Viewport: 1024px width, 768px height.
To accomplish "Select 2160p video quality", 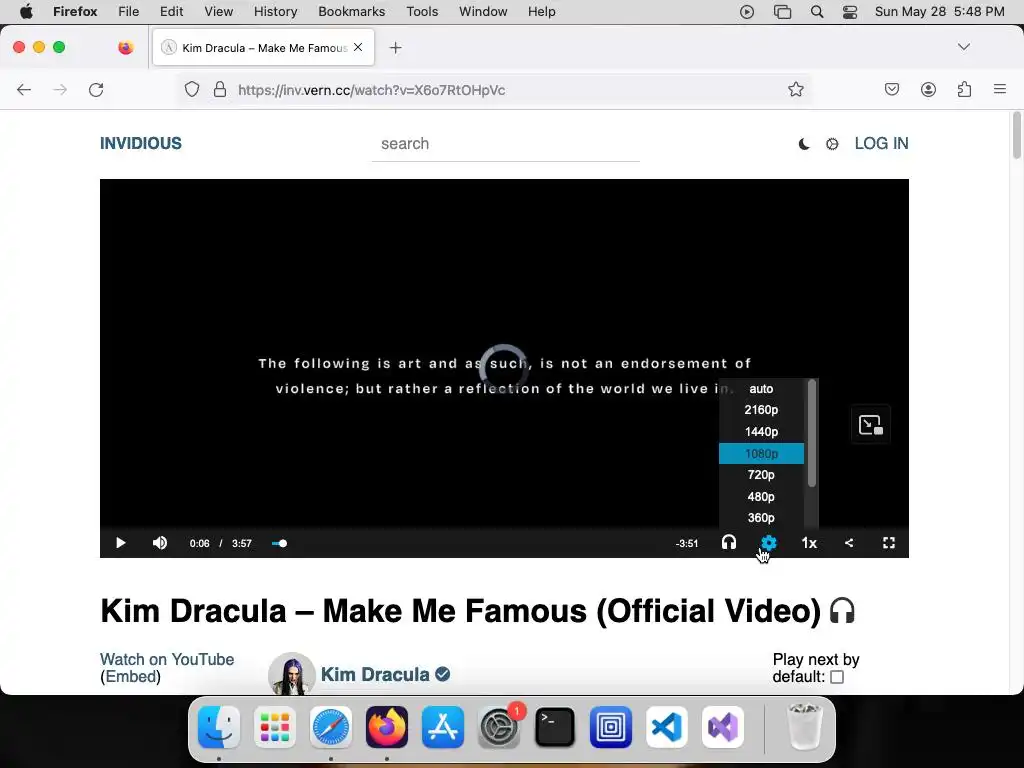I will point(761,410).
